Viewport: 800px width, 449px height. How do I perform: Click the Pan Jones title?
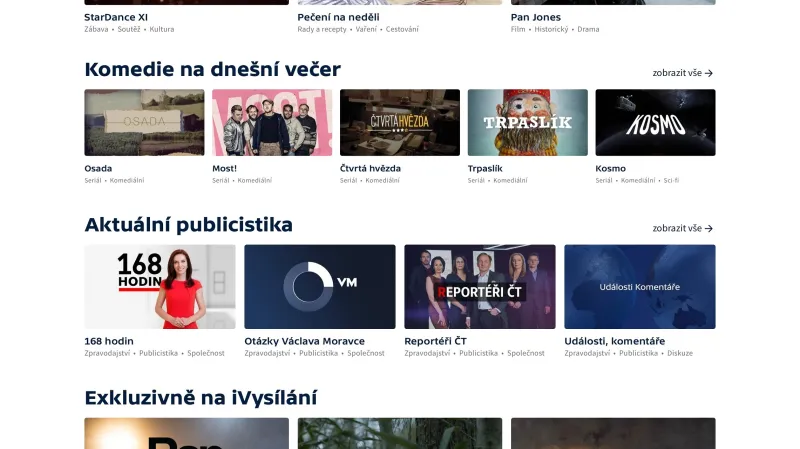[536, 17]
